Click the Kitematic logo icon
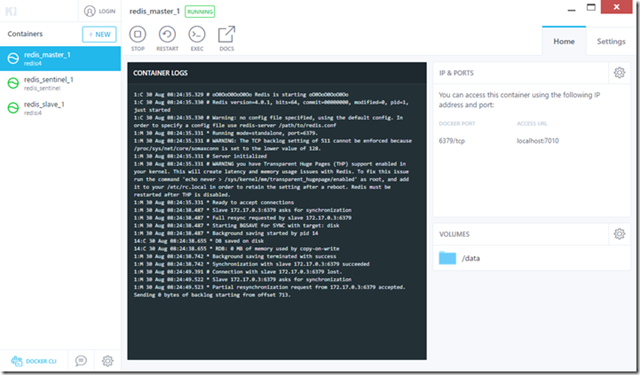The height and width of the screenshot is (375, 640). click(x=11, y=11)
